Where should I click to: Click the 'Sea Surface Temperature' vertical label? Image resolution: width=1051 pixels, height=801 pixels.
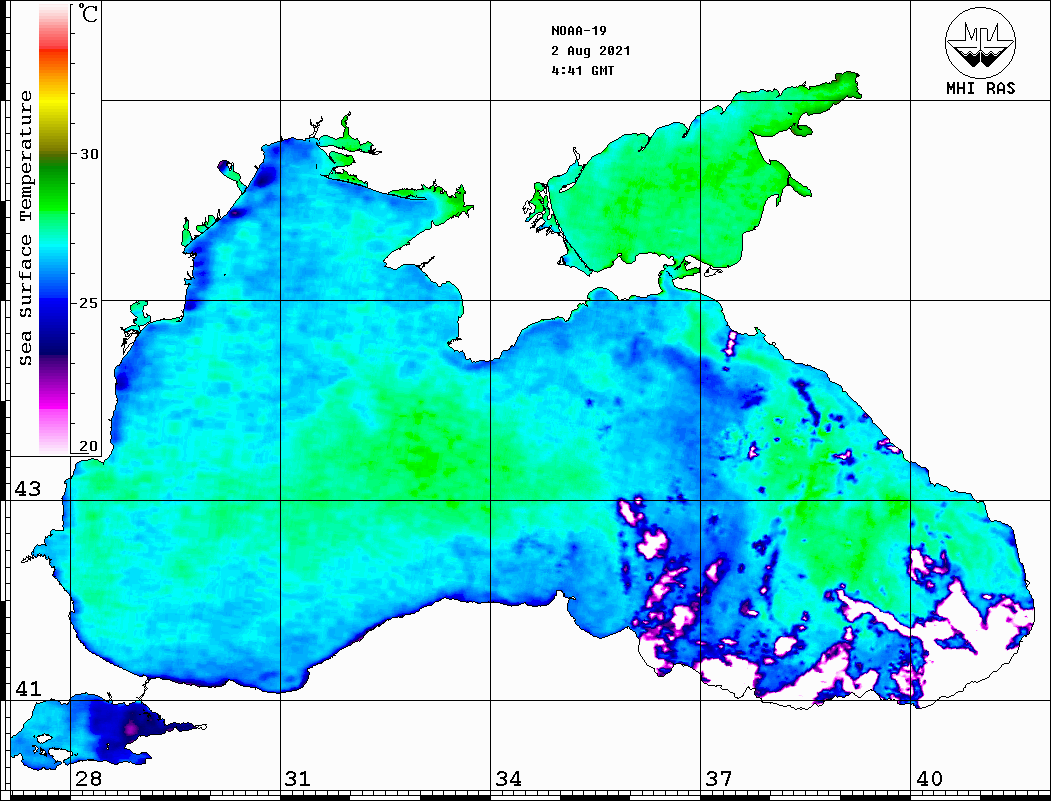click(x=25, y=228)
